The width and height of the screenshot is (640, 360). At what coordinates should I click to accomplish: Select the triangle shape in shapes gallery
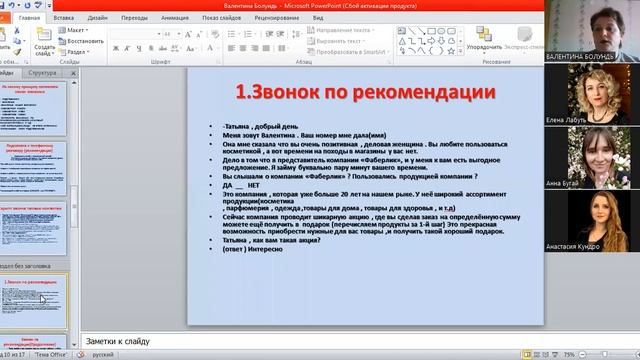click(402, 41)
